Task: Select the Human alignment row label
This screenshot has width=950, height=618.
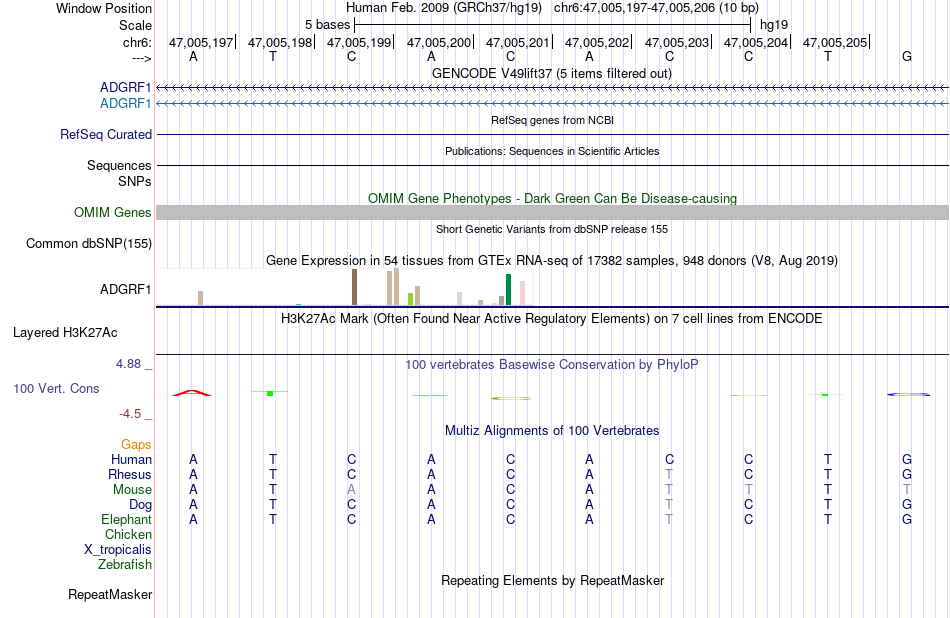Action: pyautogui.click(x=131, y=459)
